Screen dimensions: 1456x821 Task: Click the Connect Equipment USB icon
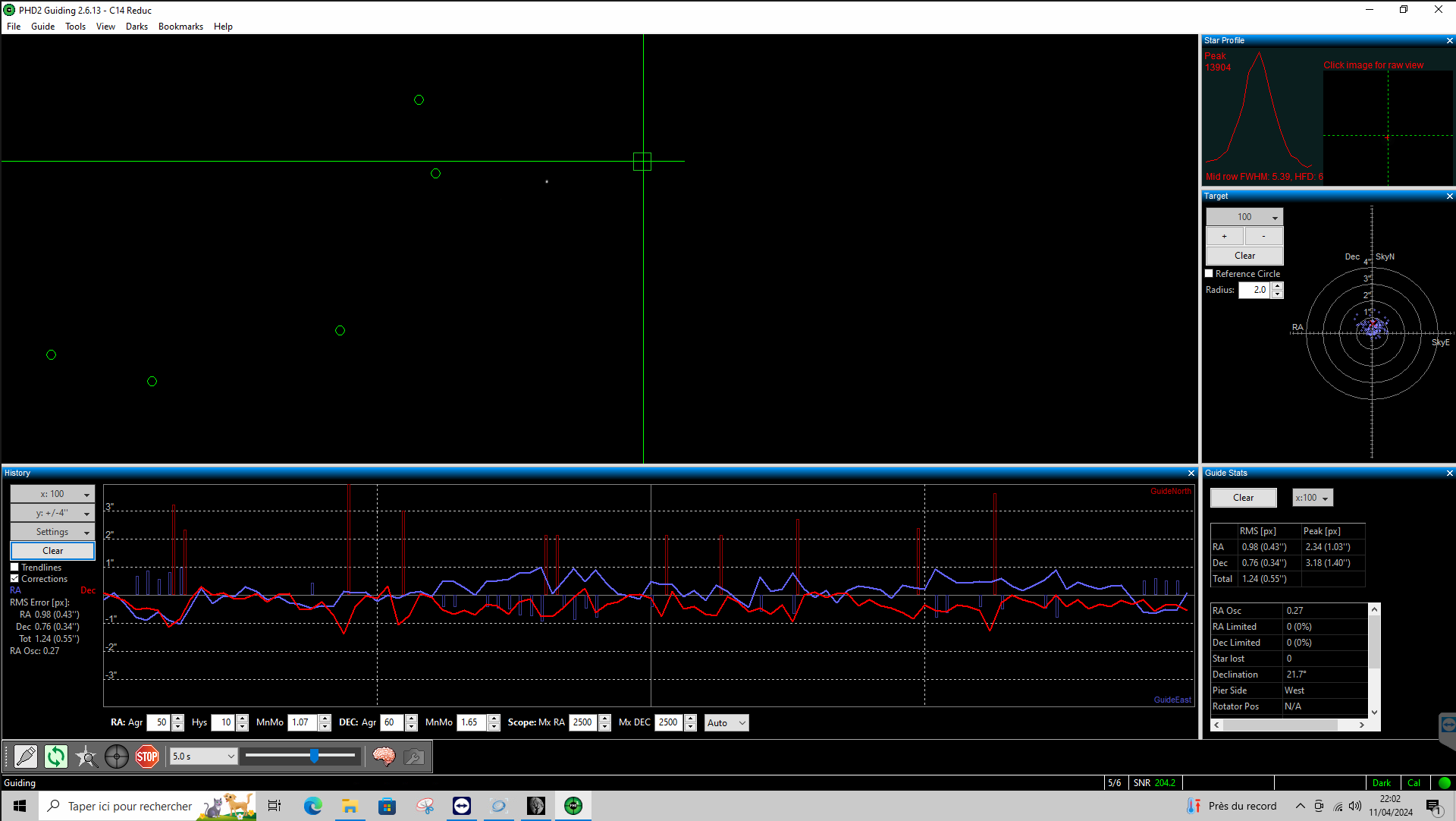click(25, 757)
